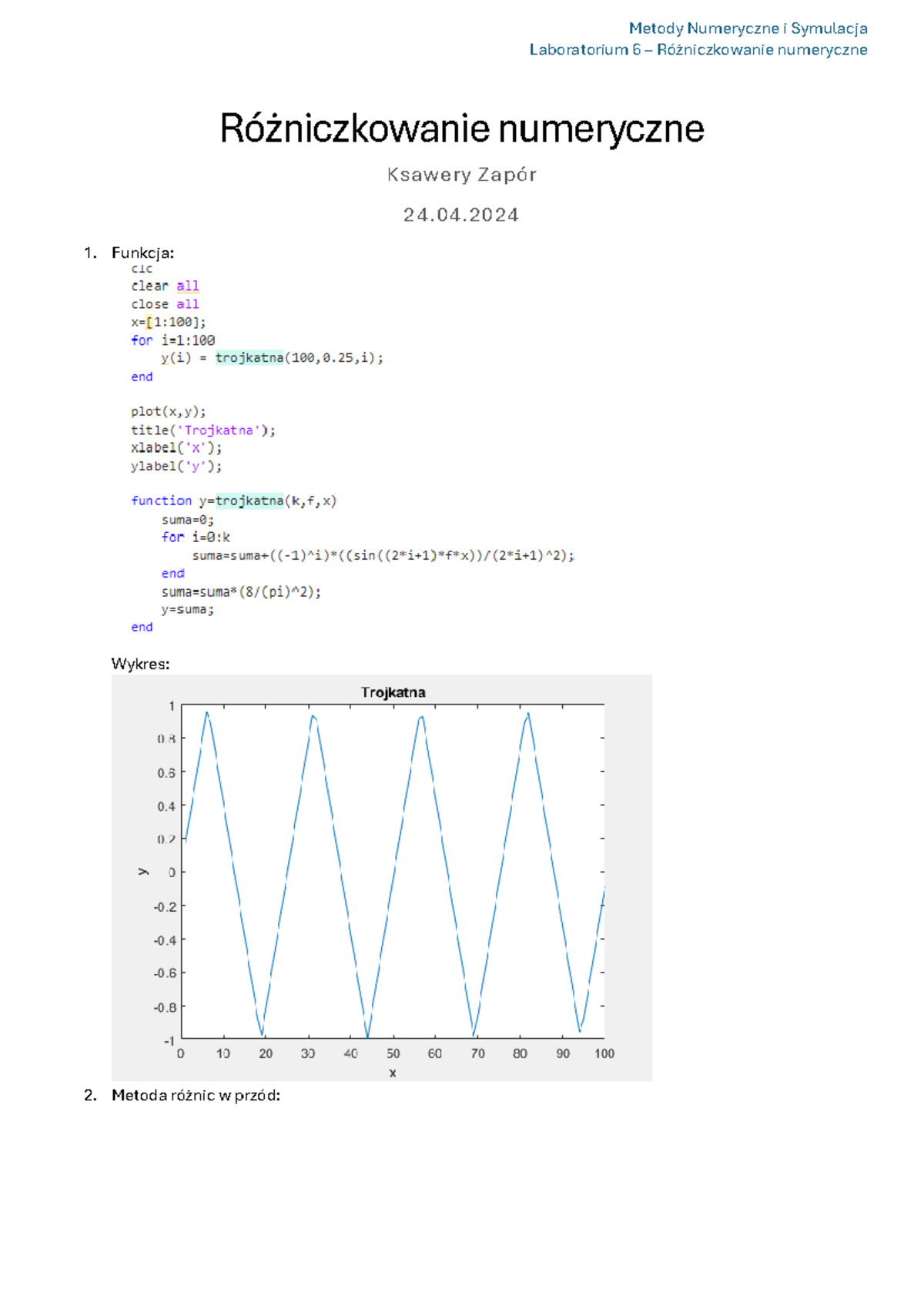This screenshot has width=924, height=1306.
Task: Click the code line "ylabel('y');"
Action: point(176,467)
